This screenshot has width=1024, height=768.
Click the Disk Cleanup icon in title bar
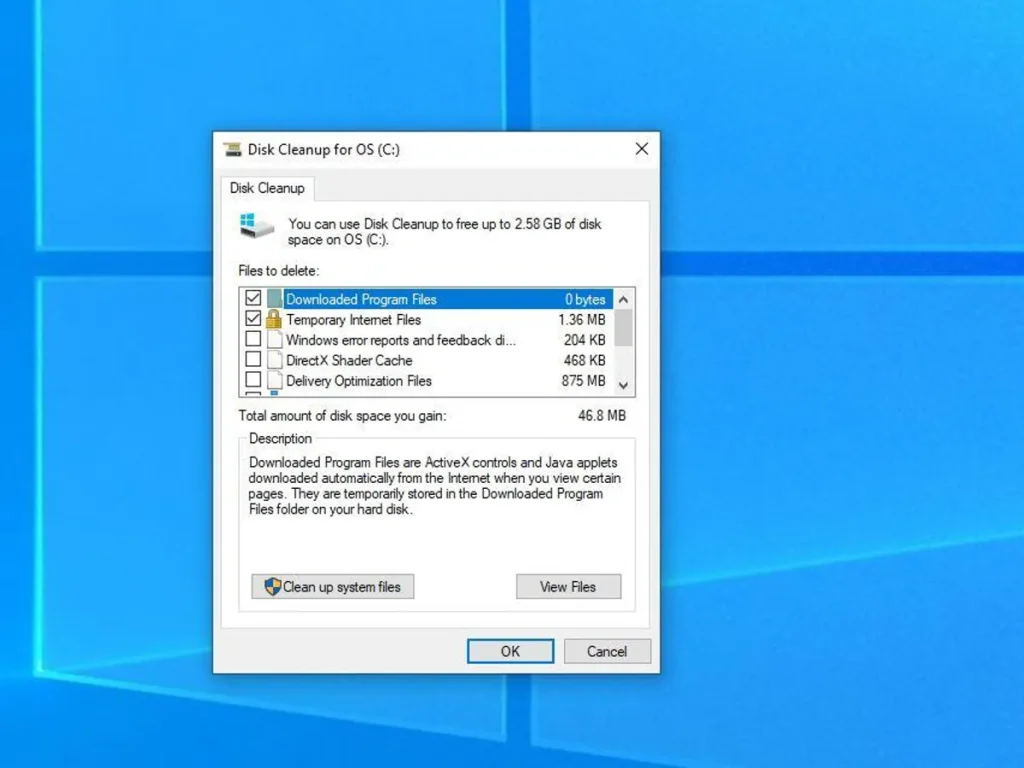231,148
